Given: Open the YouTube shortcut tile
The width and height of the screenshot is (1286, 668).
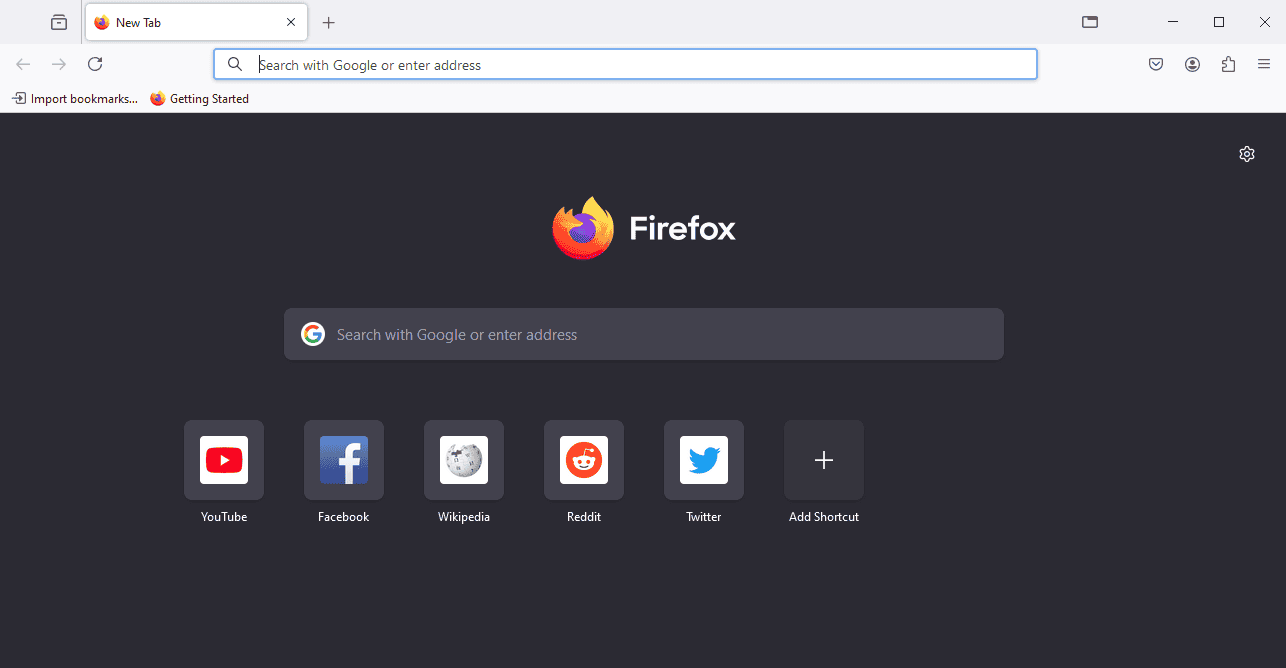Looking at the screenshot, I should [224, 460].
